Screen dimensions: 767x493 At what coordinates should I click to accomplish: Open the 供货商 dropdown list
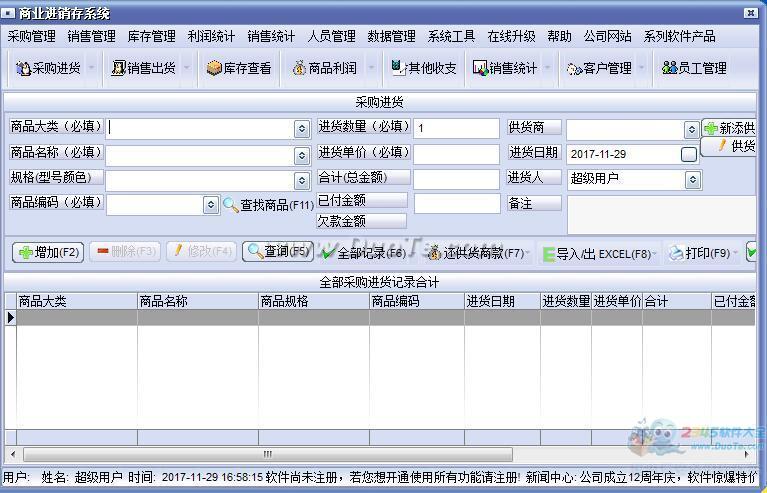click(x=691, y=130)
